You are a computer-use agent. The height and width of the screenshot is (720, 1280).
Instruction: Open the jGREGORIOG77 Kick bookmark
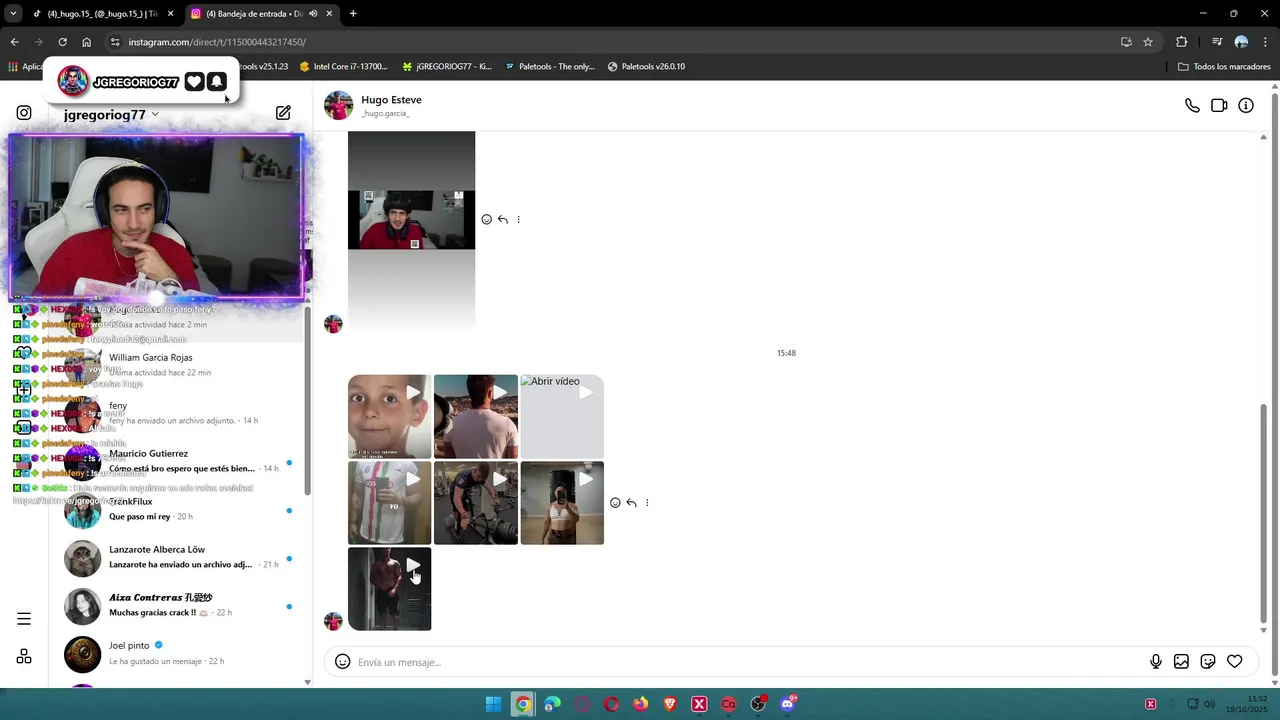tap(446, 66)
